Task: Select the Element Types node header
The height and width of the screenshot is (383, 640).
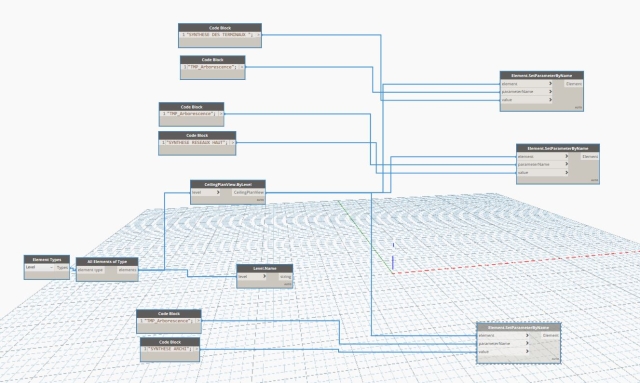Action: (47, 259)
